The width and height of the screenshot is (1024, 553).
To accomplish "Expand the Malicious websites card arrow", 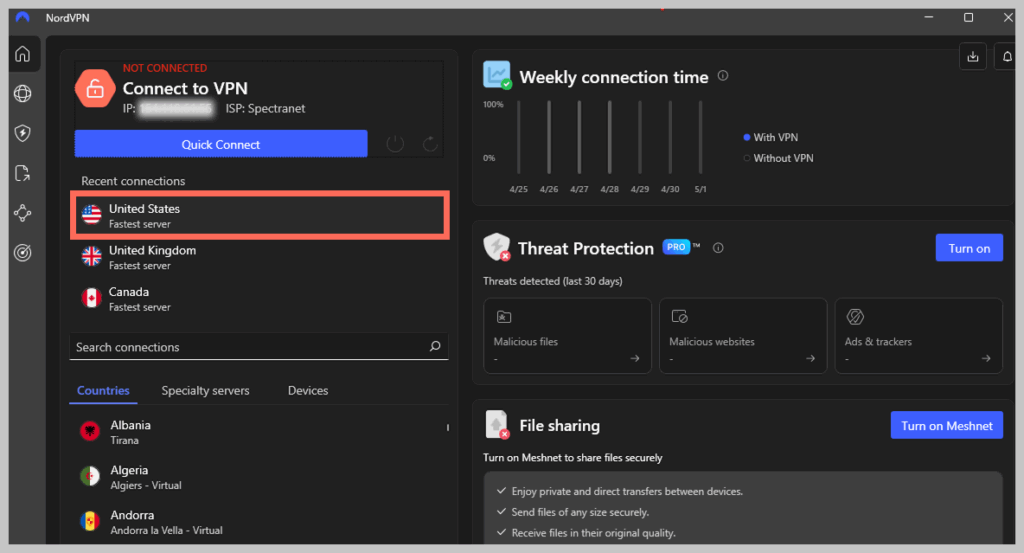I will [x=811, y=358].
